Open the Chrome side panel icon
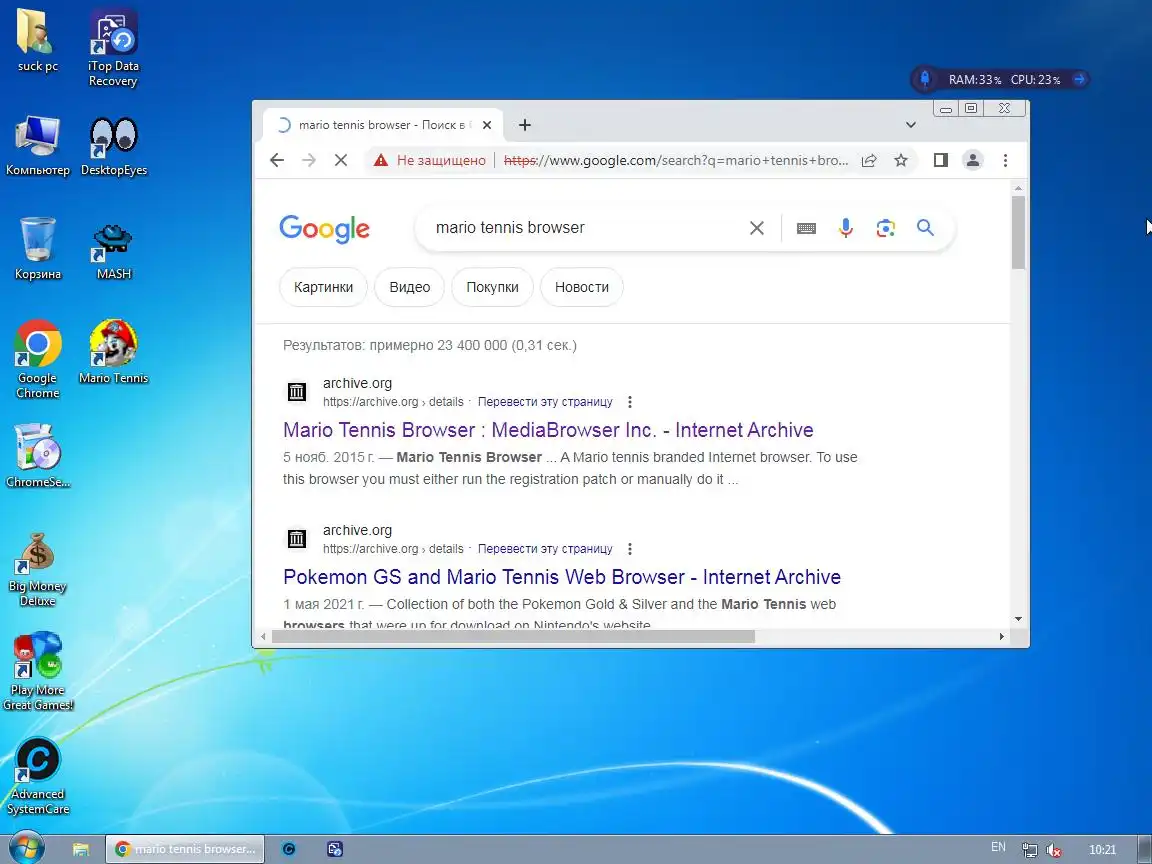1152x864 pixels. 940,160
